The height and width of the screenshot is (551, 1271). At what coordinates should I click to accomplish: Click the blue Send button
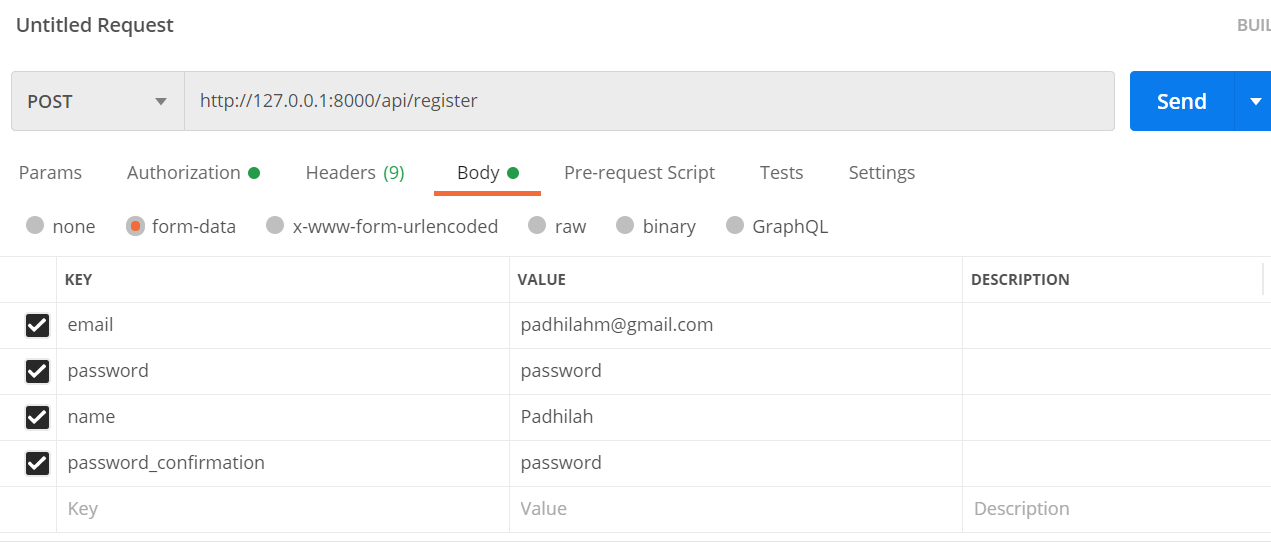(x=1181, y=101)
